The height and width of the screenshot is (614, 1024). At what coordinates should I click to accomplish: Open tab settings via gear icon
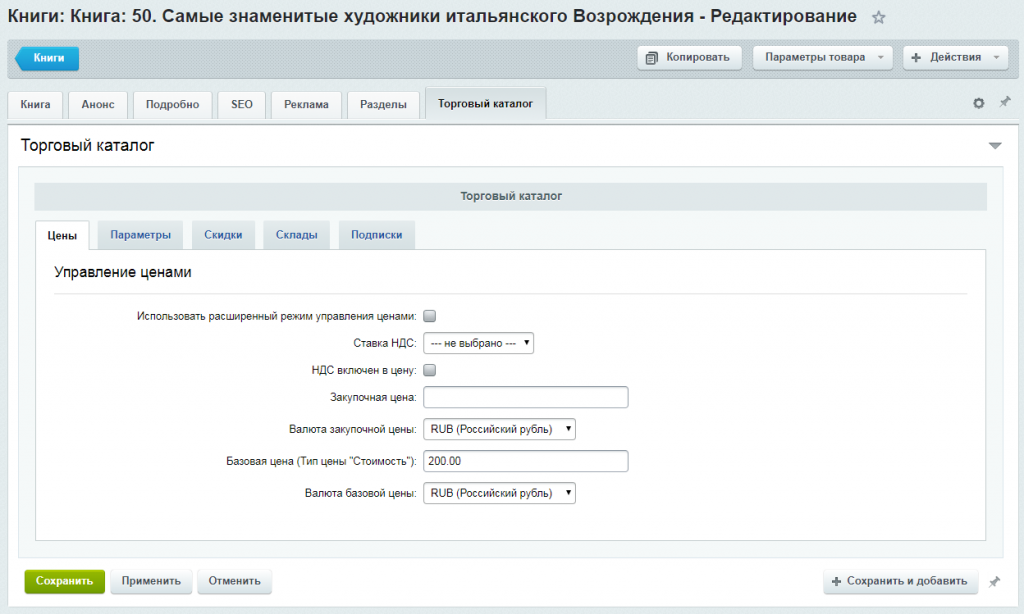978,103
